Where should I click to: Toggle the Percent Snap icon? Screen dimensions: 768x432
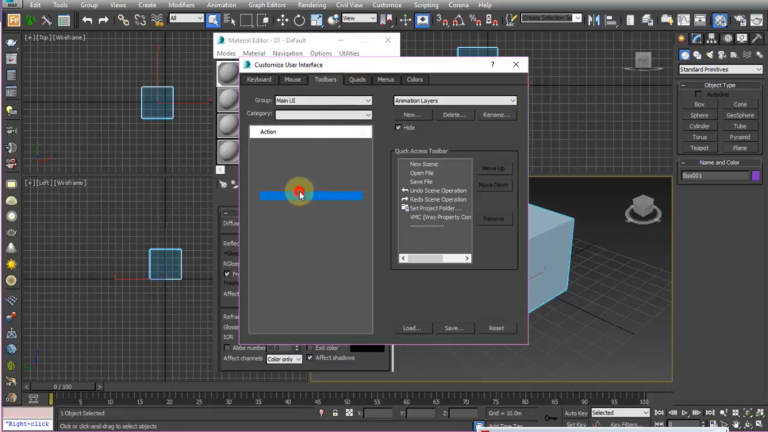tap(475, 20)
